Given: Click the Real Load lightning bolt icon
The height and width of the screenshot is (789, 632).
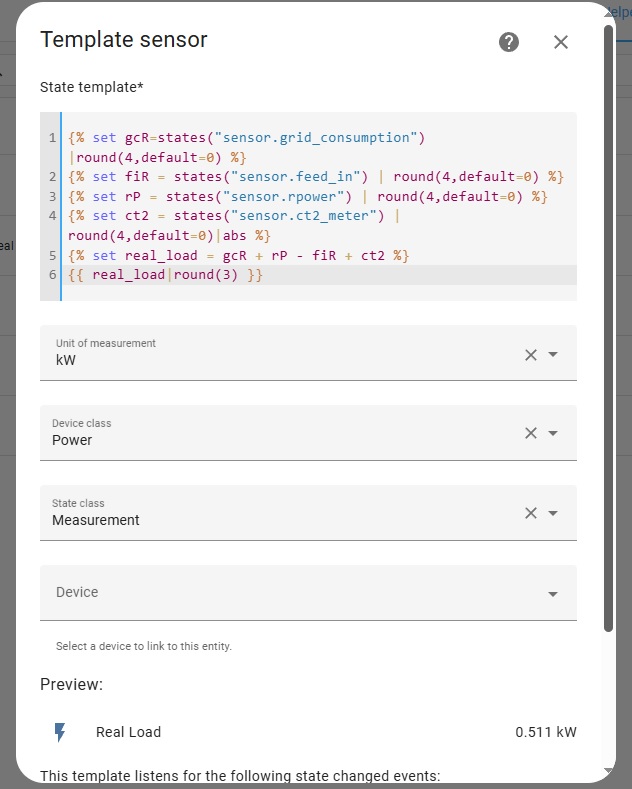Looking at the screenshot, I should click(60, 732).
